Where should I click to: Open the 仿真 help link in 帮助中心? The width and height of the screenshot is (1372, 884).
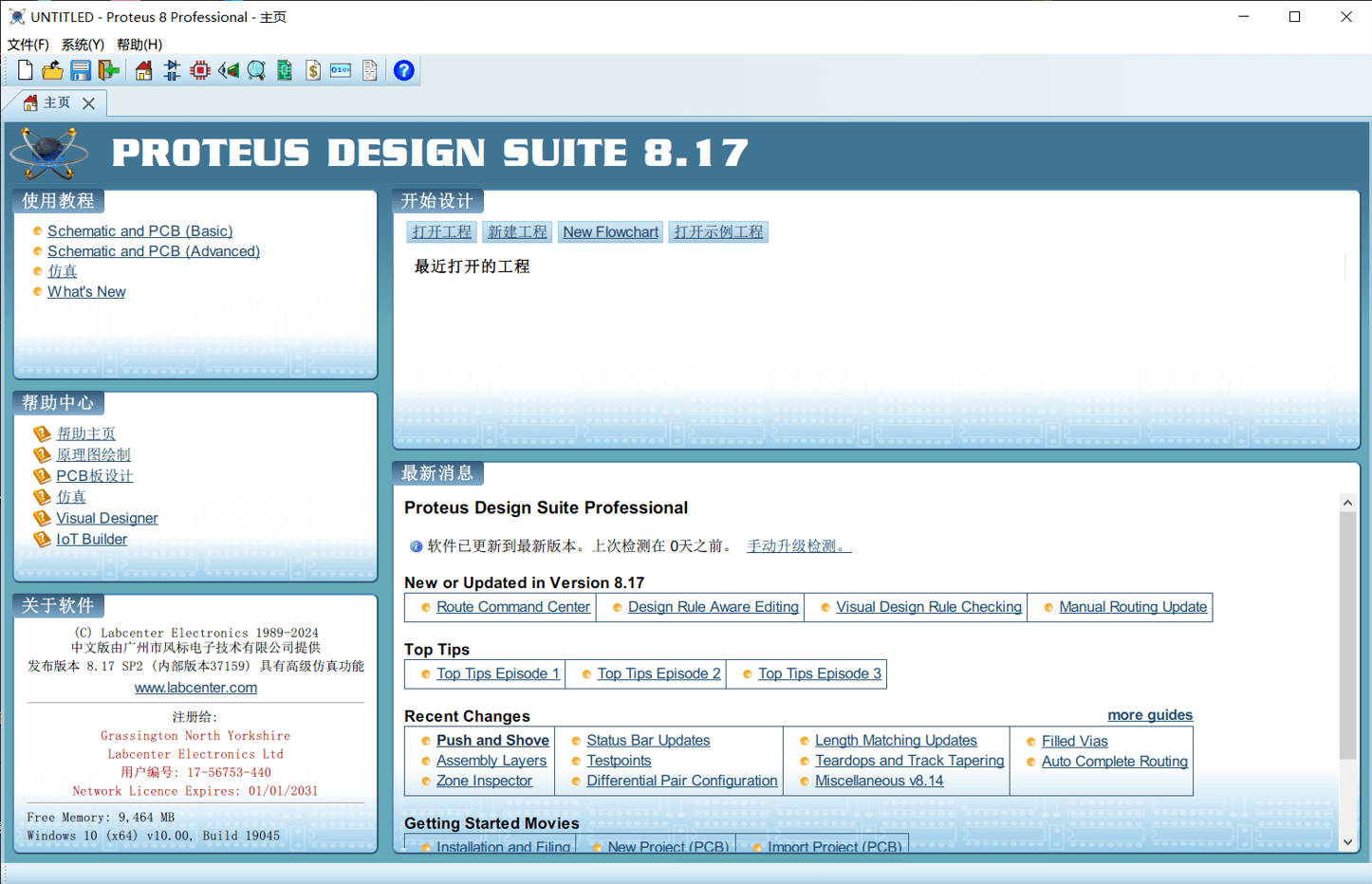[x=71, y=496]
